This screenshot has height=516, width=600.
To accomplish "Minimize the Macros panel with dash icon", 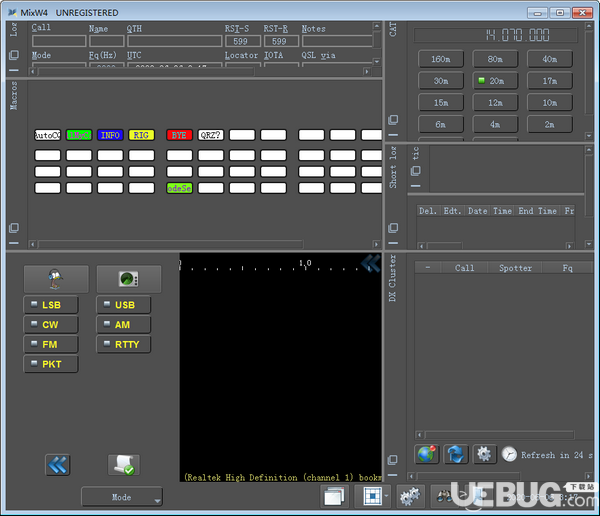I will tap(14, 243).
